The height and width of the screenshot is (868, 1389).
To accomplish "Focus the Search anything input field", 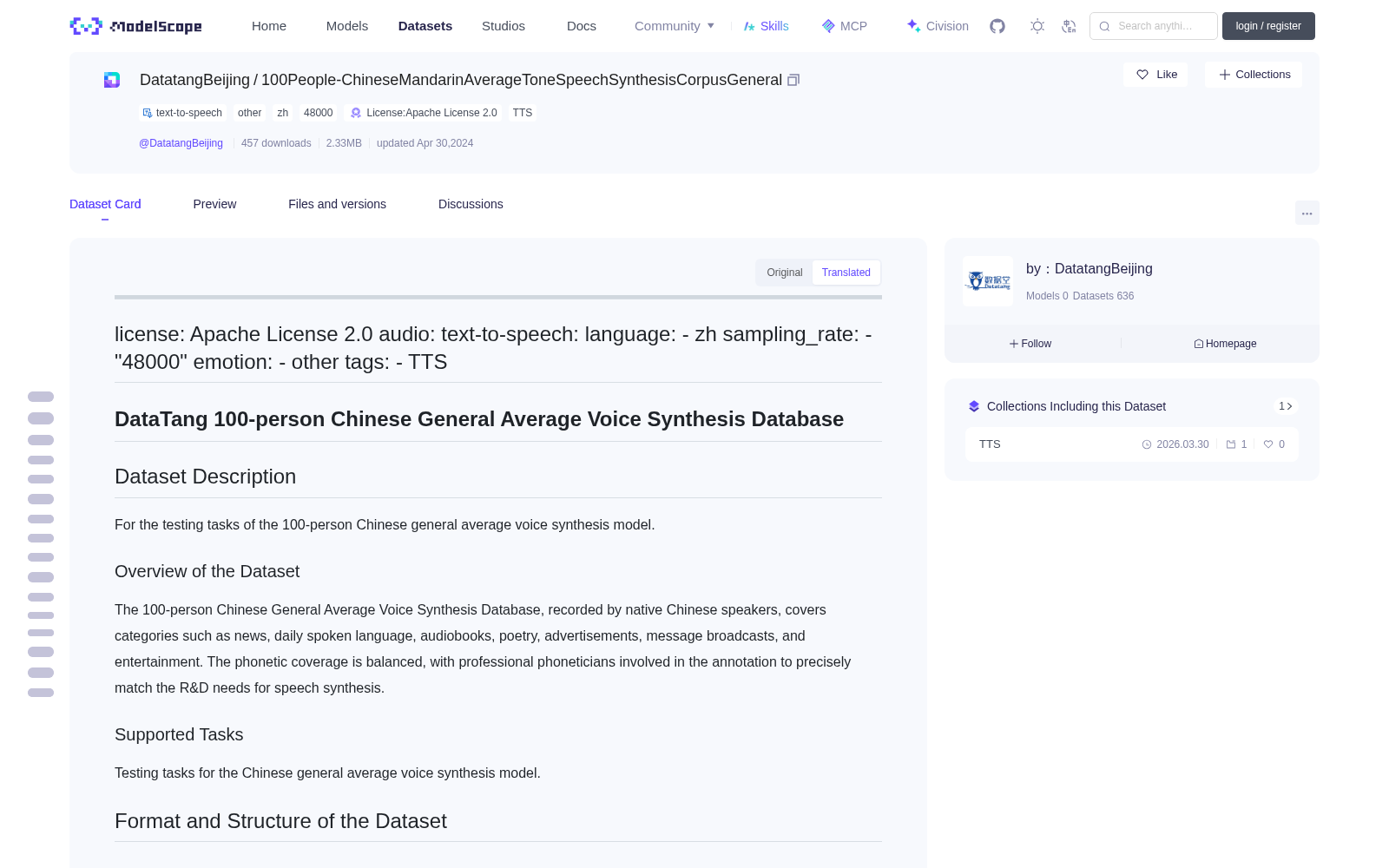I will pyautogui.click(x=1154, y=26).
